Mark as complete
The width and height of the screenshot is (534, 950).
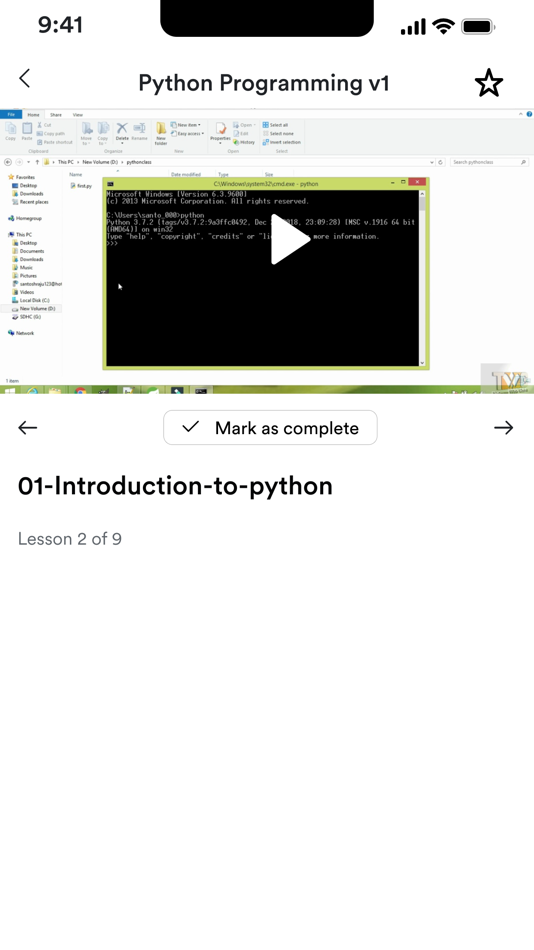click(x=270, y=428)
